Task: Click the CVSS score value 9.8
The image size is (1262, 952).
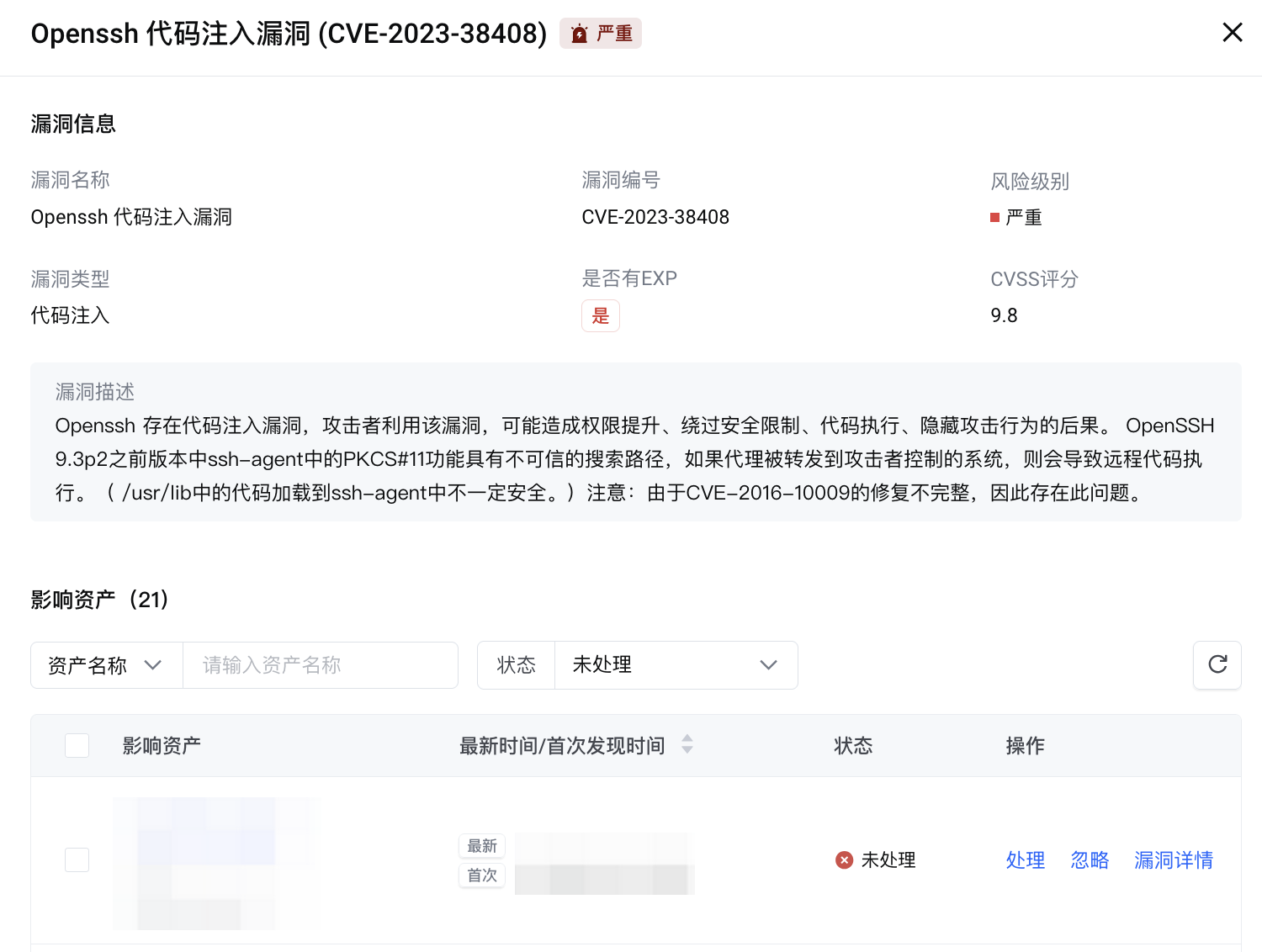Action: pyautogui.click(x=1004, y=315)
